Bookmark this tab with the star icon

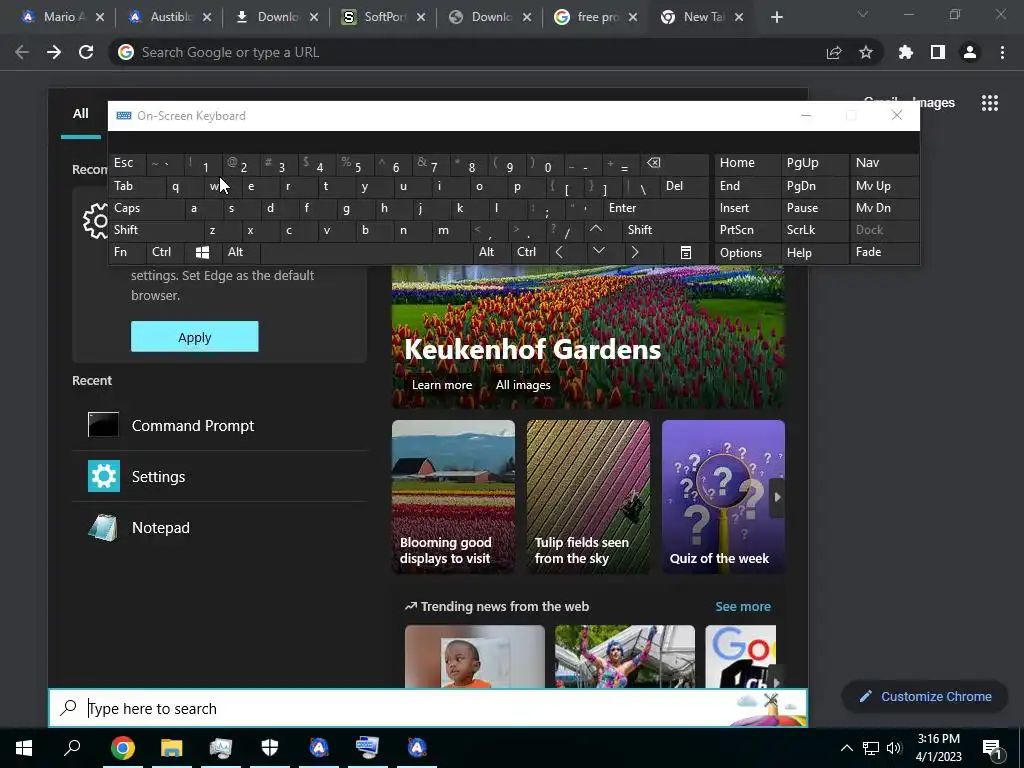point(866,52)
